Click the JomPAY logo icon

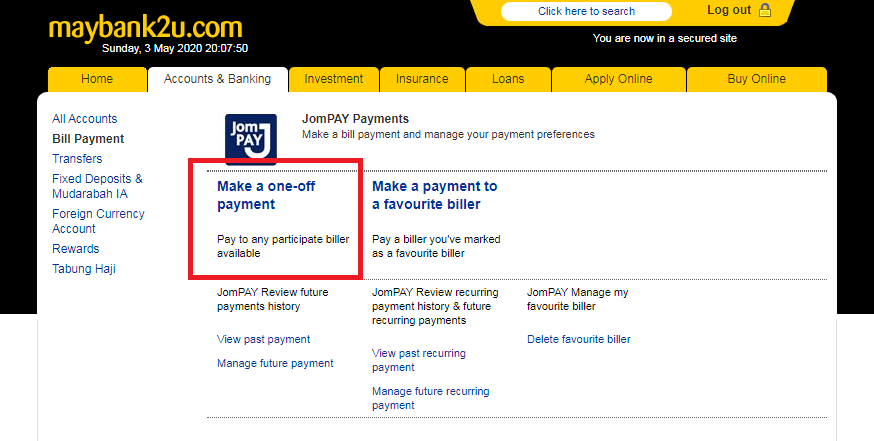(251, 139)
